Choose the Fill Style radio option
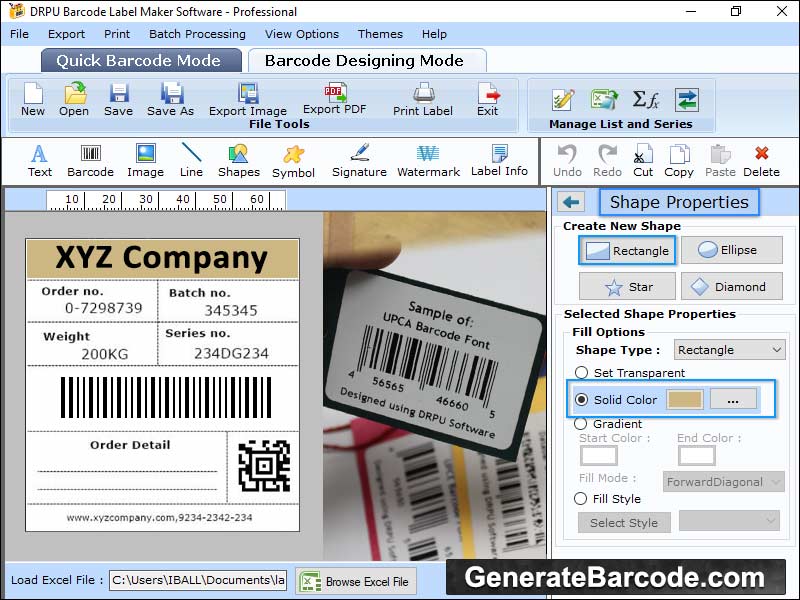Screen dimensions: 800x600 pyautogui.click(x=581, y=499)
